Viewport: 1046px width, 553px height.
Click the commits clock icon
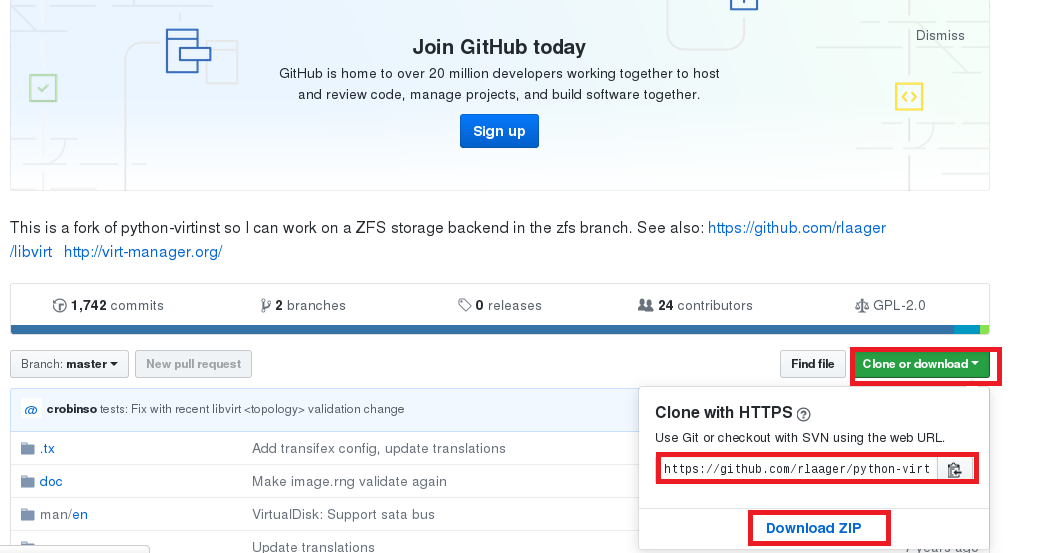[59, 306]
